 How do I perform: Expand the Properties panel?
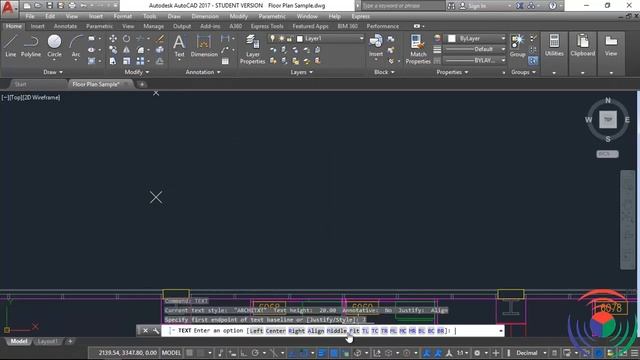click(x=452, y=72)
